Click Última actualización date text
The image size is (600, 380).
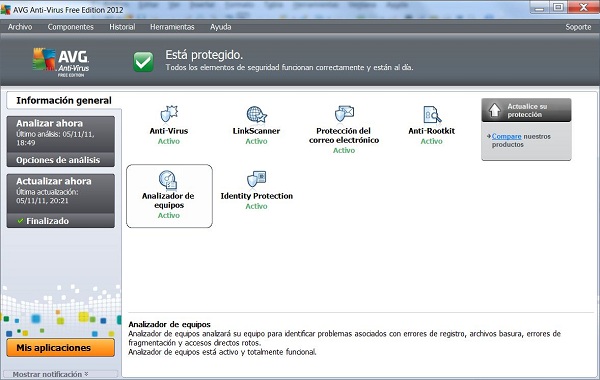(47, 196)
